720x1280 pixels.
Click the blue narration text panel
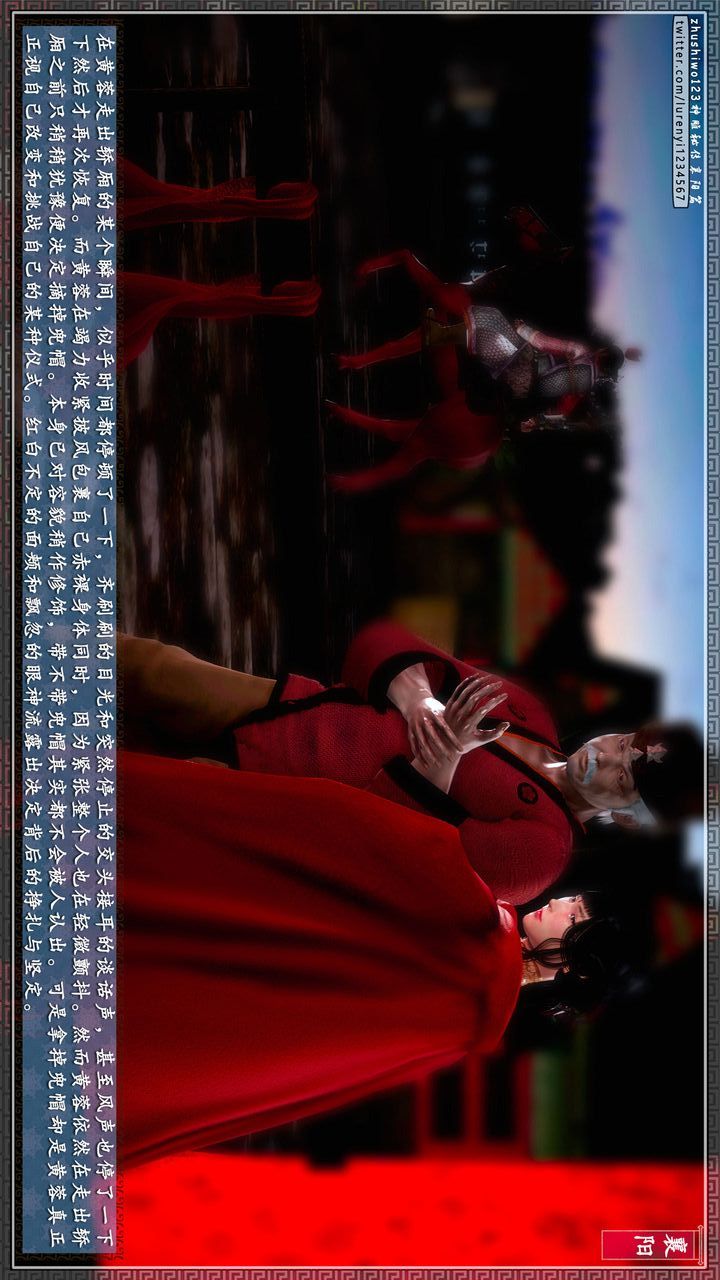click(x=68, y=640)
